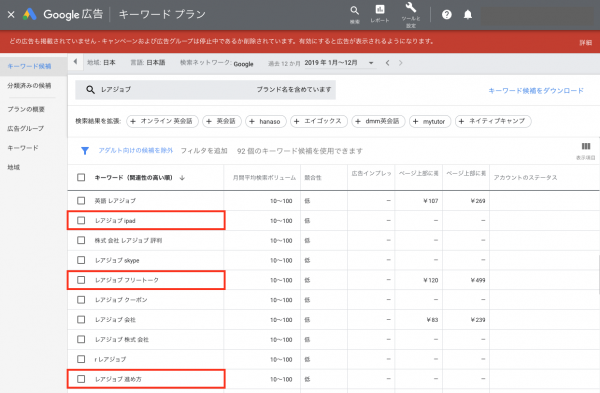Open the help question mark icon
The width and height of the screenshot is (600, 393).
pos(447,15)
